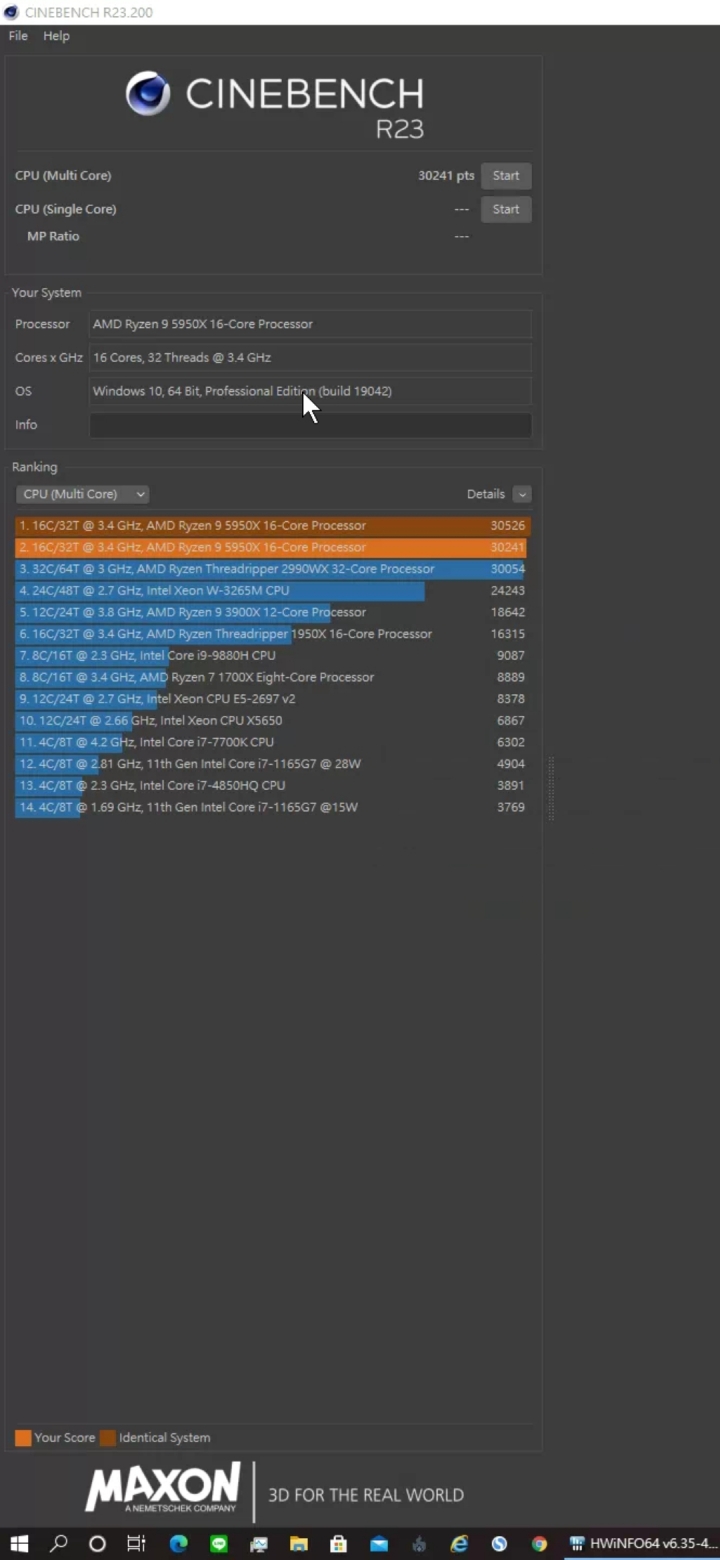Switch to HWiNFO64 taskbar window

tap(641, 1544)
